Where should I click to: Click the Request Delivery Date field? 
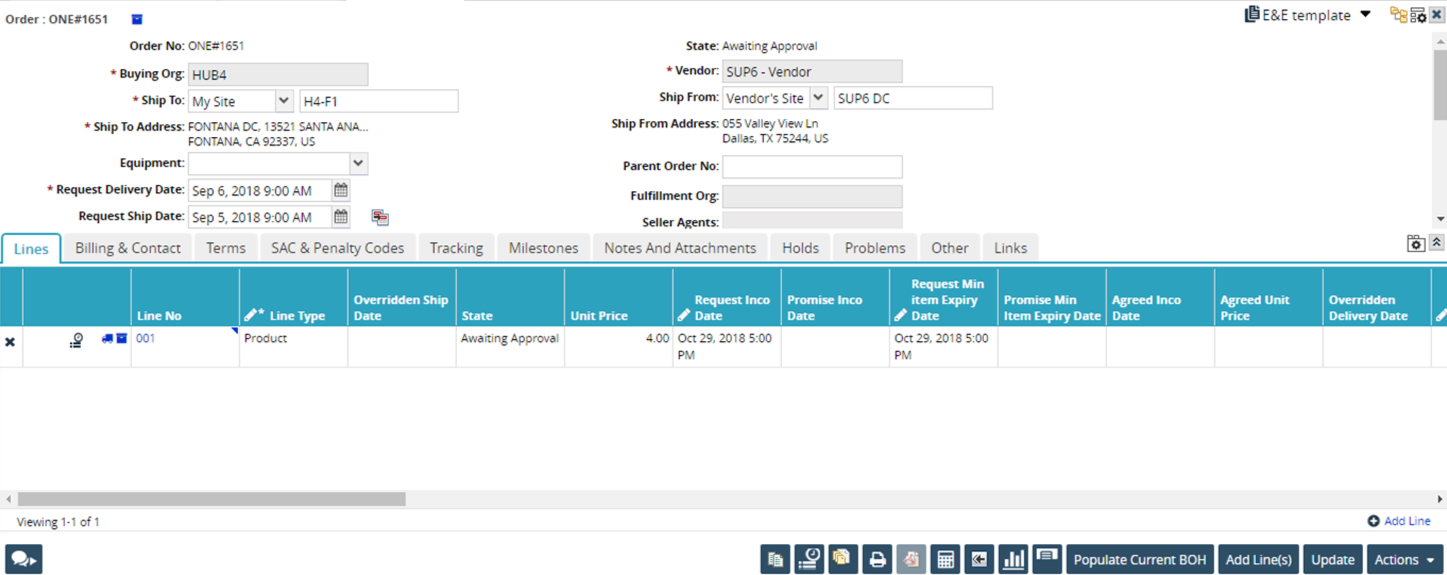pyautogui.click(x=260, y=190)
